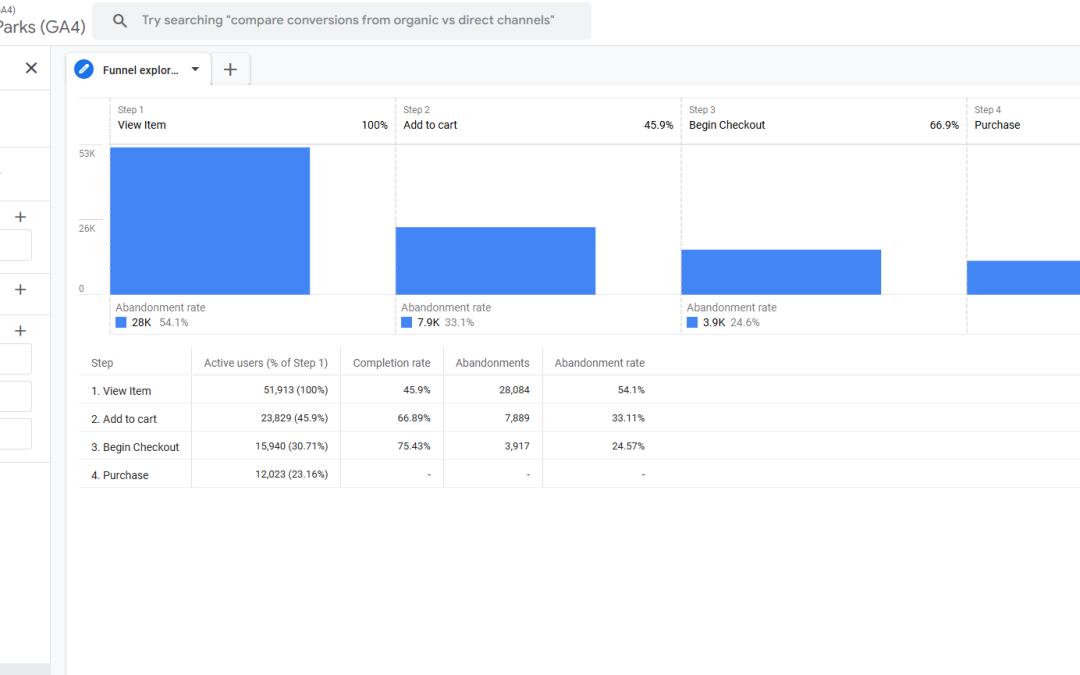Click the 'Step 4 Purchase' chart heading
The height and width of the screenshot is (675, 1080).
coord(997,118)
